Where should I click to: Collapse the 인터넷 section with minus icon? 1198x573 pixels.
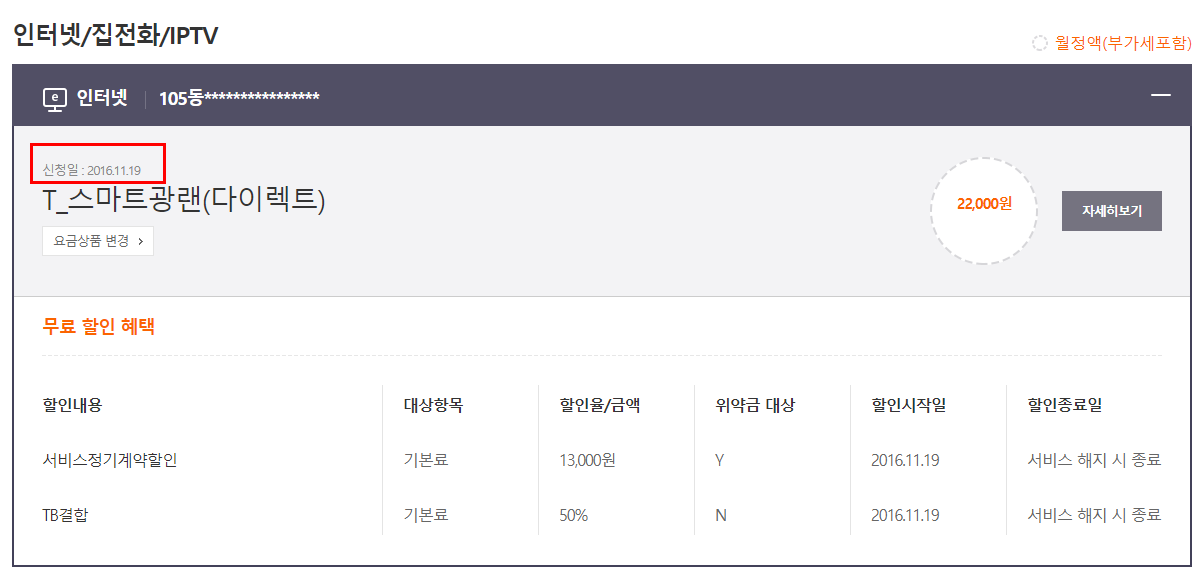(x=1160, y=95)
